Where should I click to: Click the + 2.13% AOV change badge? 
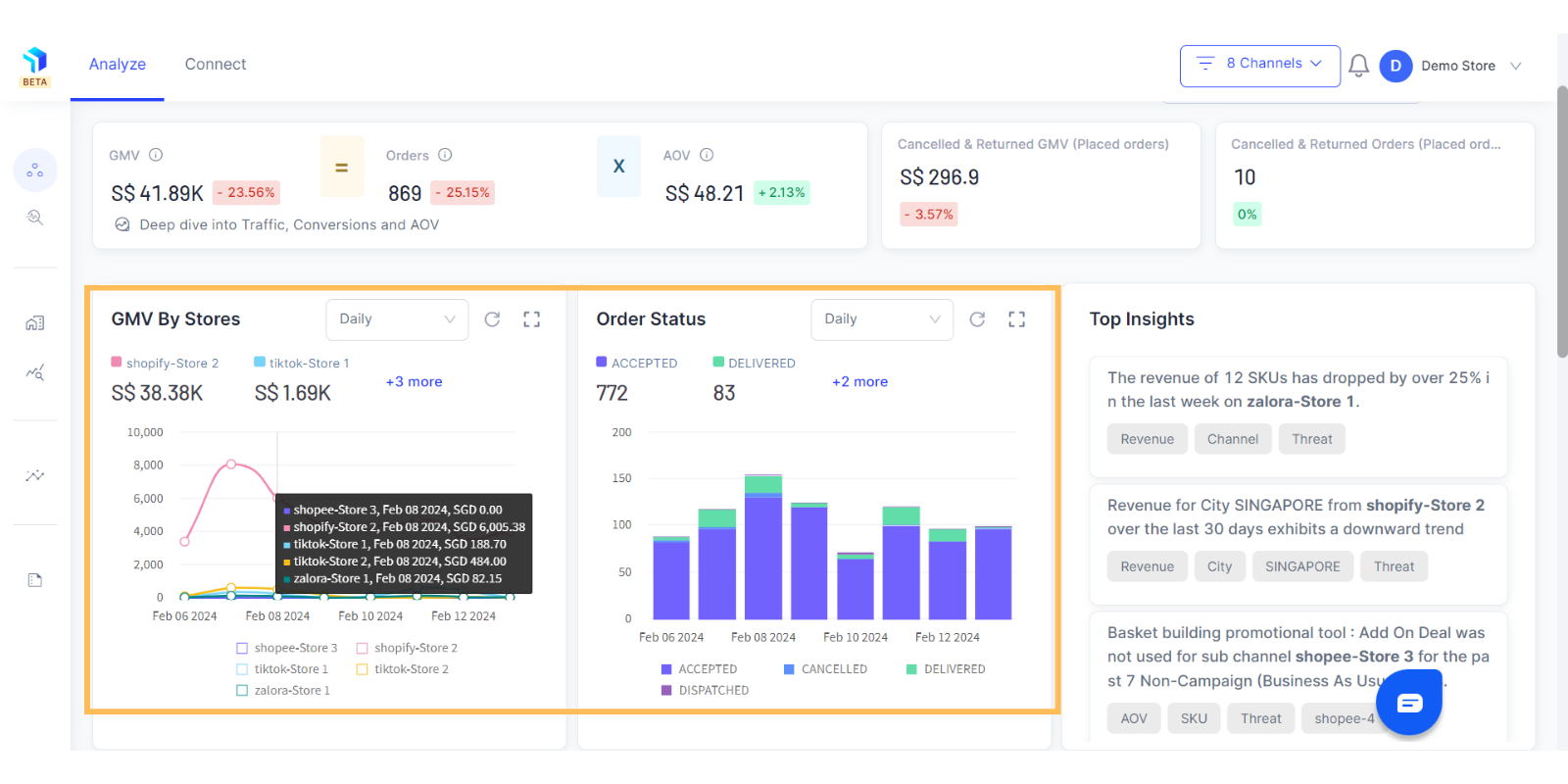point(782,193)
